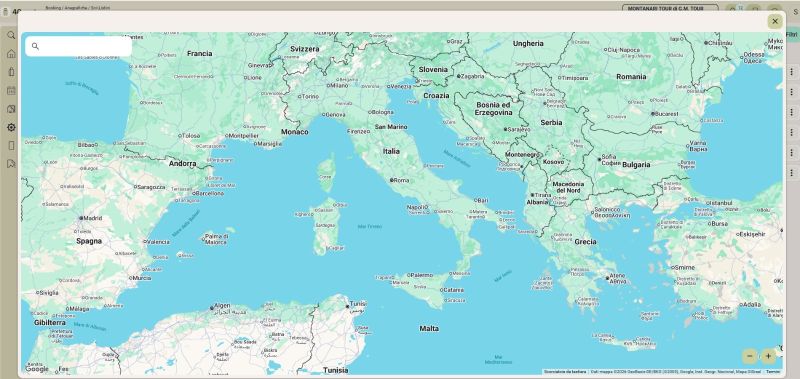800x379 pixels.
Task: Click the Malta label on the map
Action: click(429, 329)
